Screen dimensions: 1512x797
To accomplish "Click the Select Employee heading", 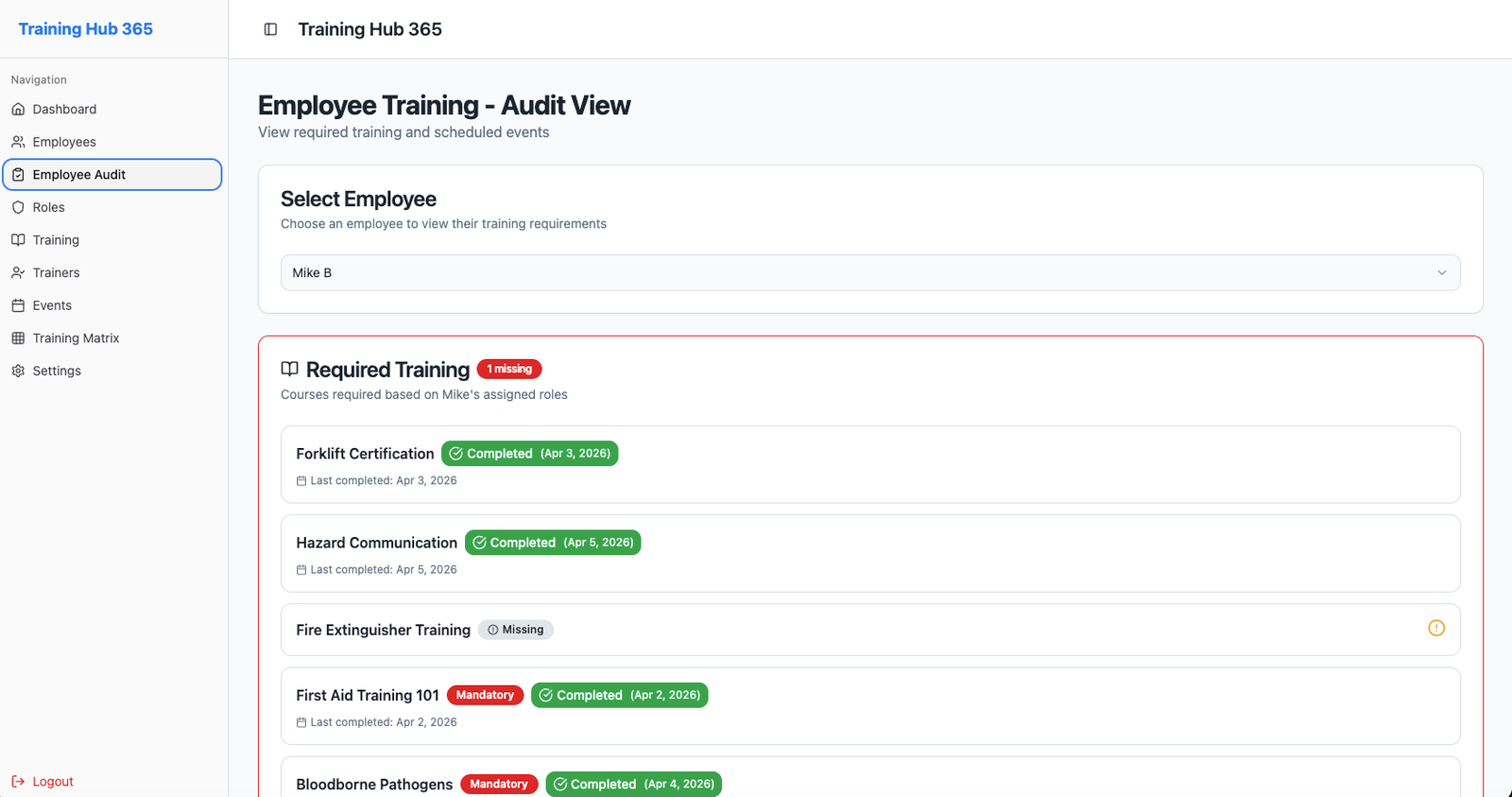I will coord(358,199).
